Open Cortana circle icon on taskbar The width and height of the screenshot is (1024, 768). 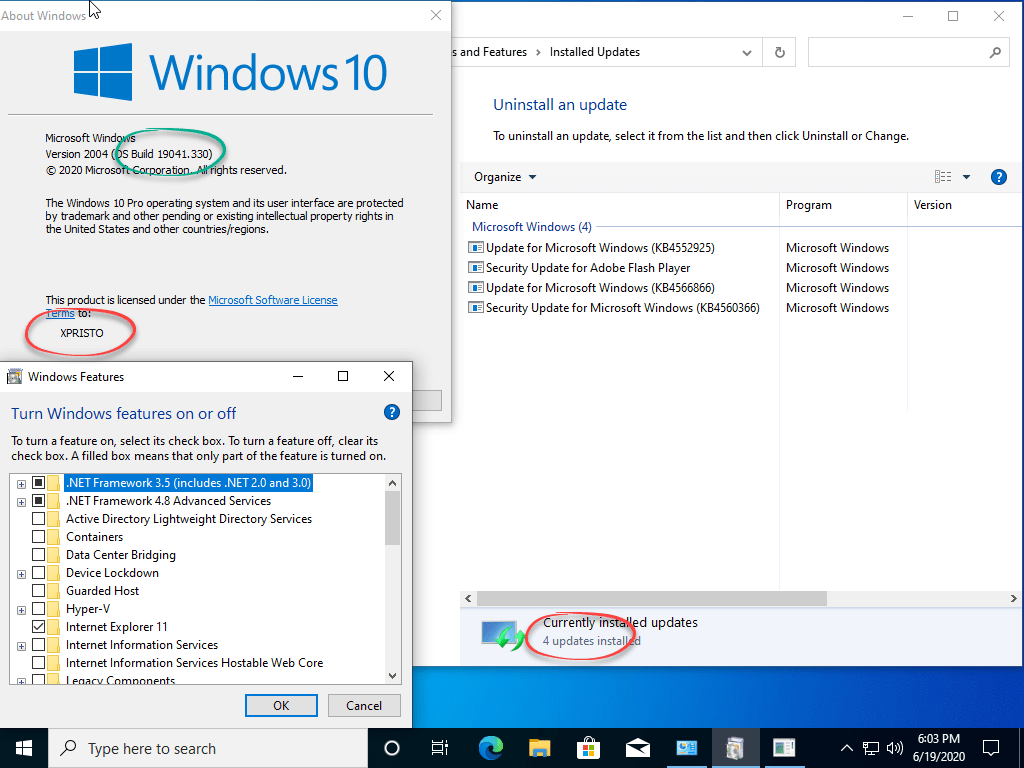coord(392,748)
